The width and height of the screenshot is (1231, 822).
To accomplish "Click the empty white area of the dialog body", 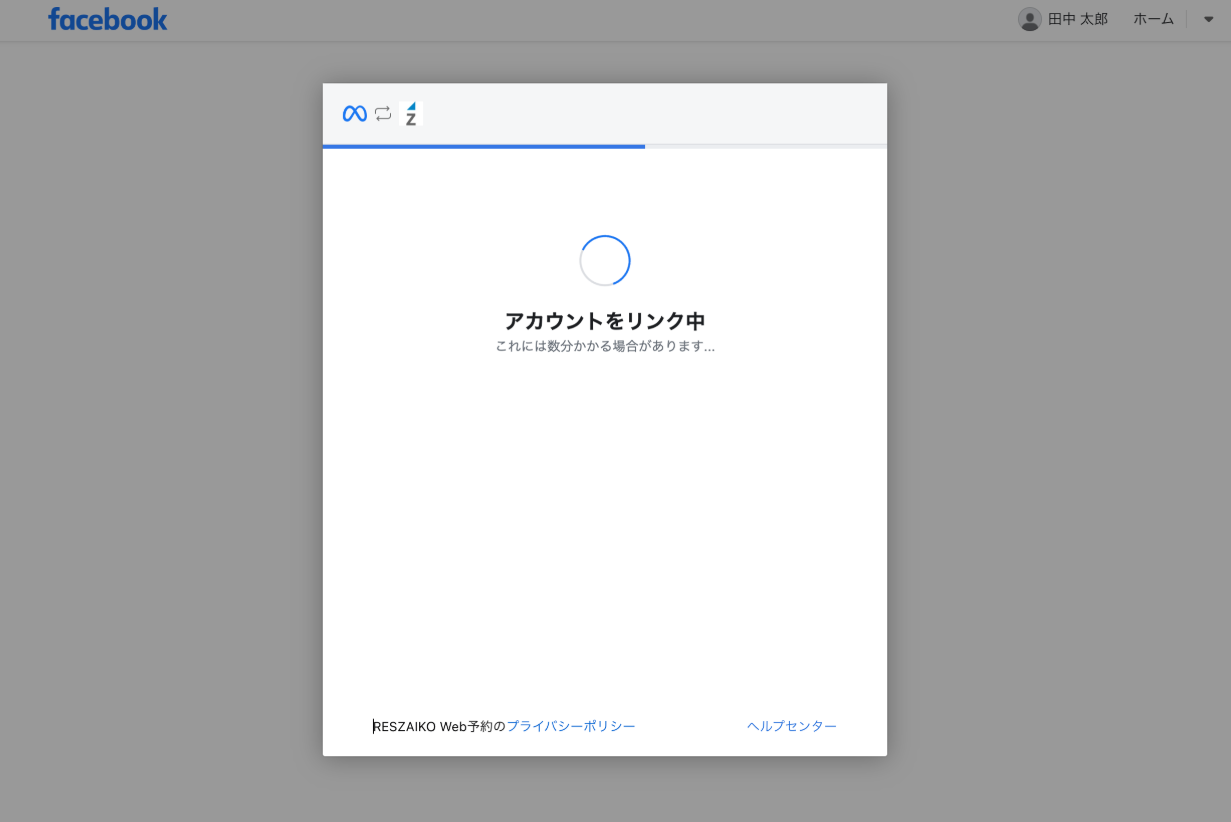I will click(604, 530).
